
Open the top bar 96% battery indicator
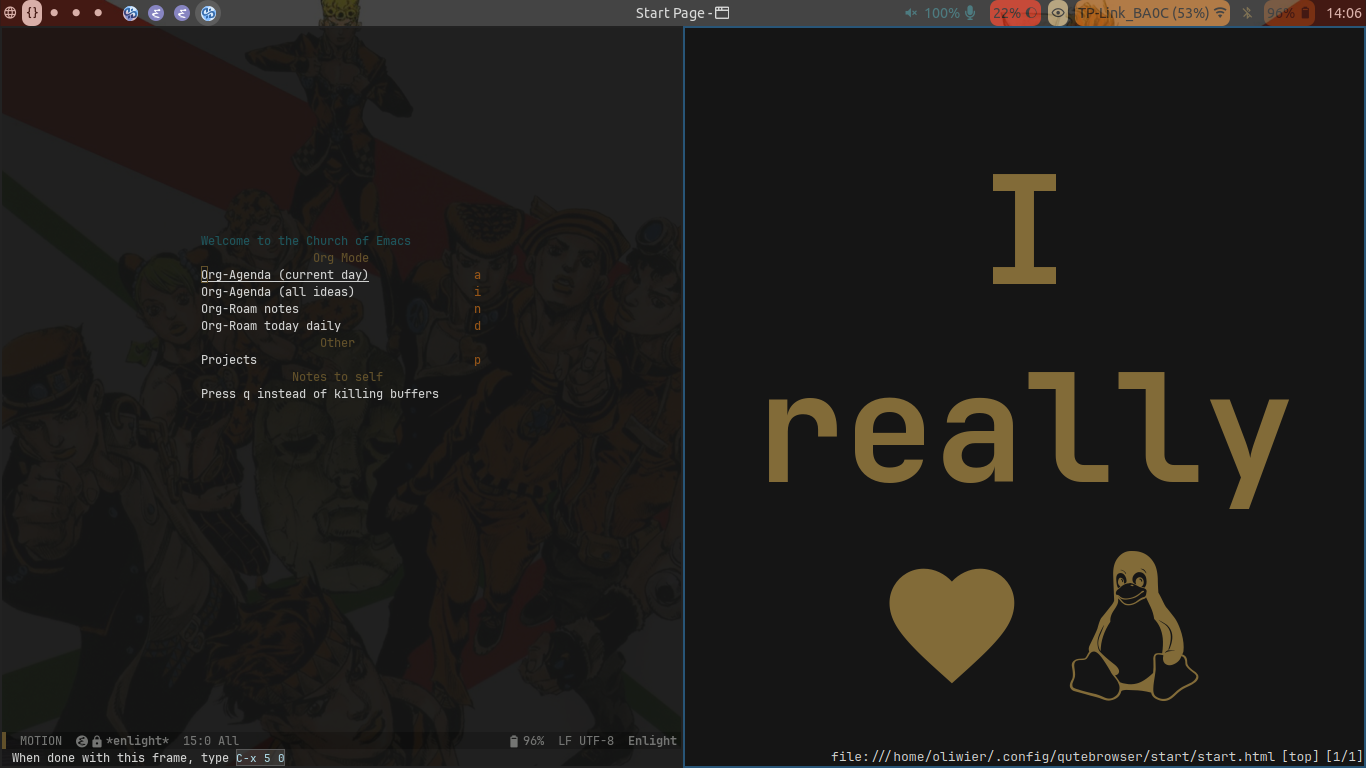coord(1289,13)
